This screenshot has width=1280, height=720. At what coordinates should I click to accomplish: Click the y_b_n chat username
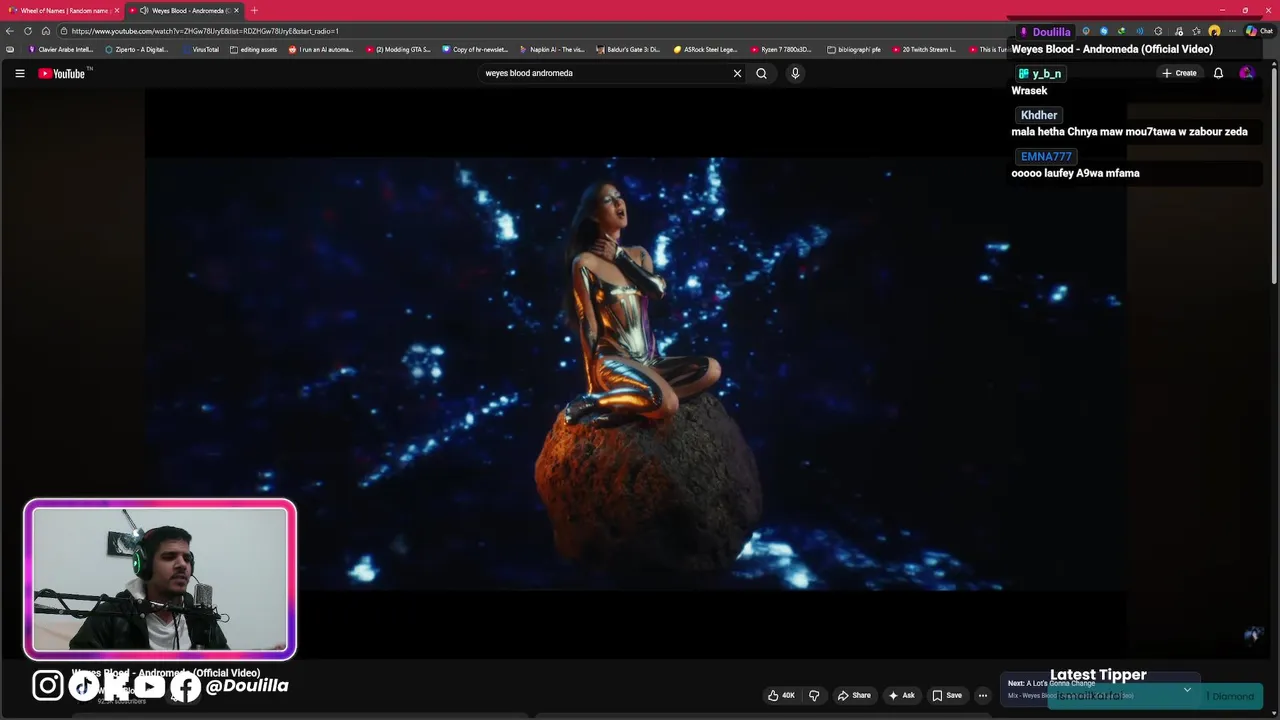click(1040, 73)
